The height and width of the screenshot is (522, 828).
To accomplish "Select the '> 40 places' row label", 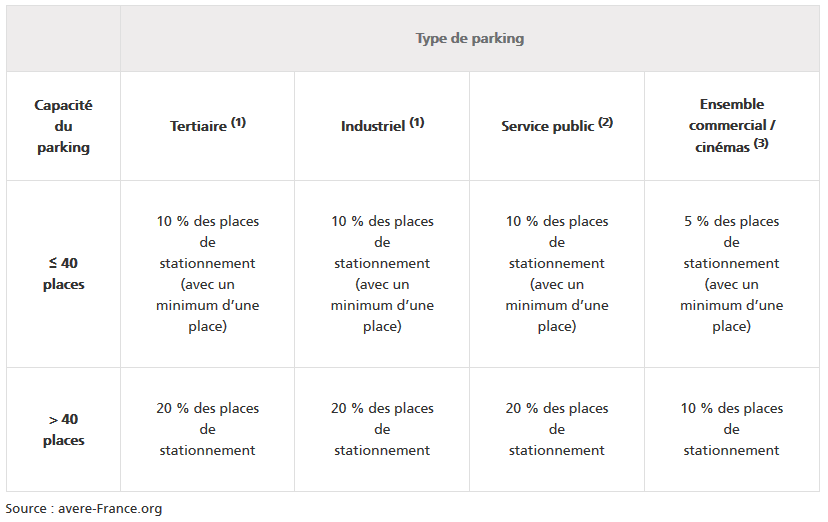I will pos(63,430).
